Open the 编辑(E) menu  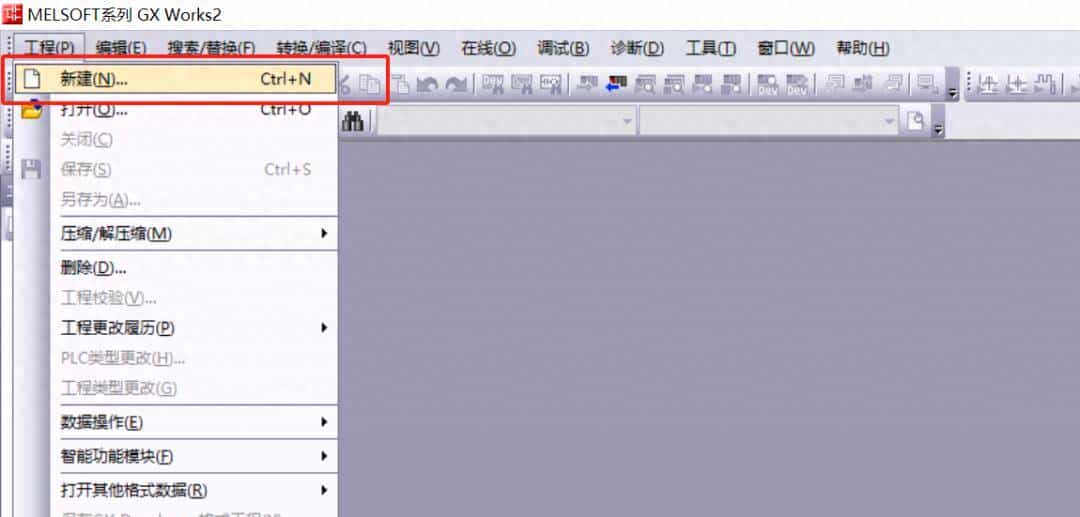tap(121, 48)
